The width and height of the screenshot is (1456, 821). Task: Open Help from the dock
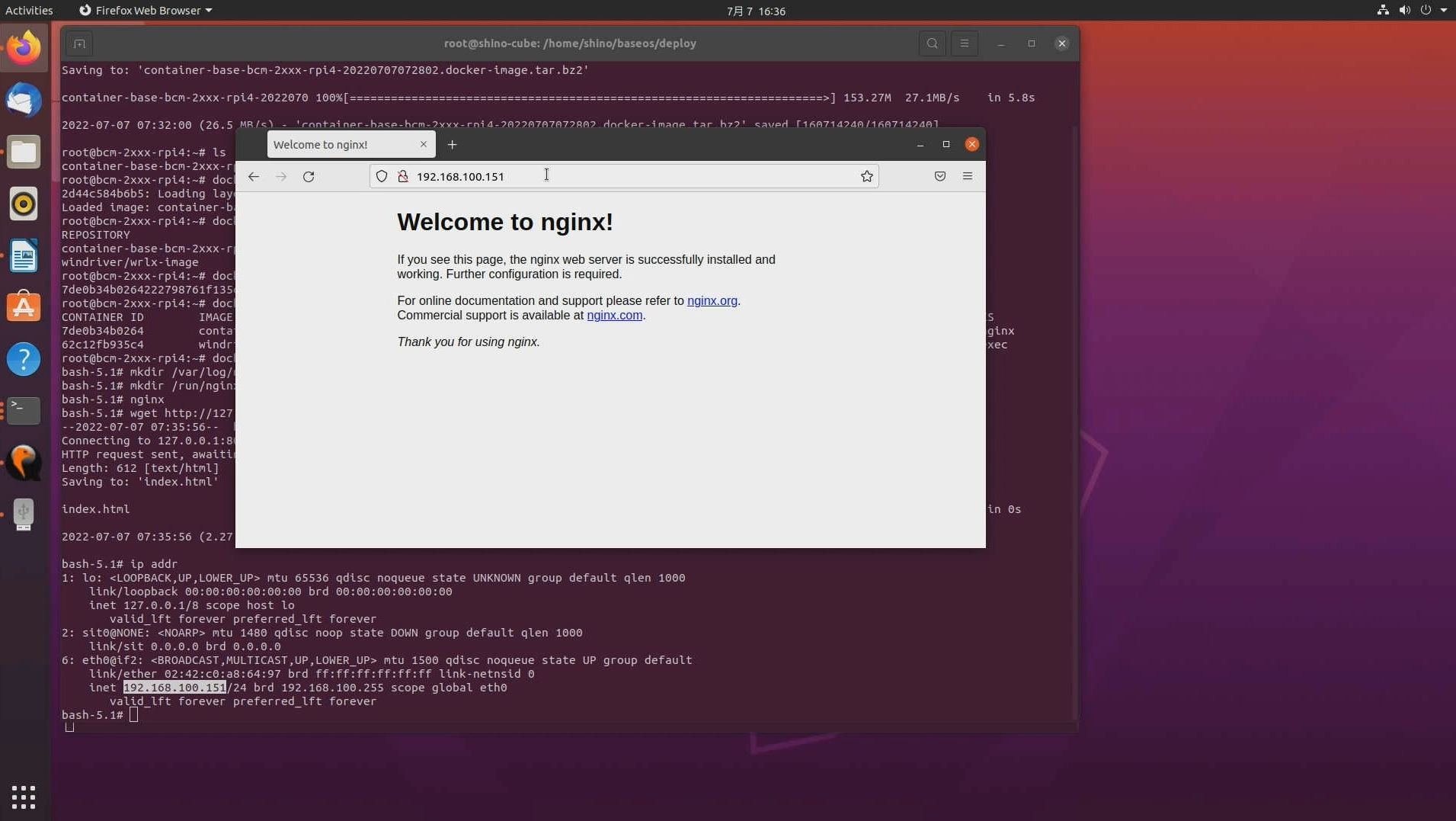point(24,359)
